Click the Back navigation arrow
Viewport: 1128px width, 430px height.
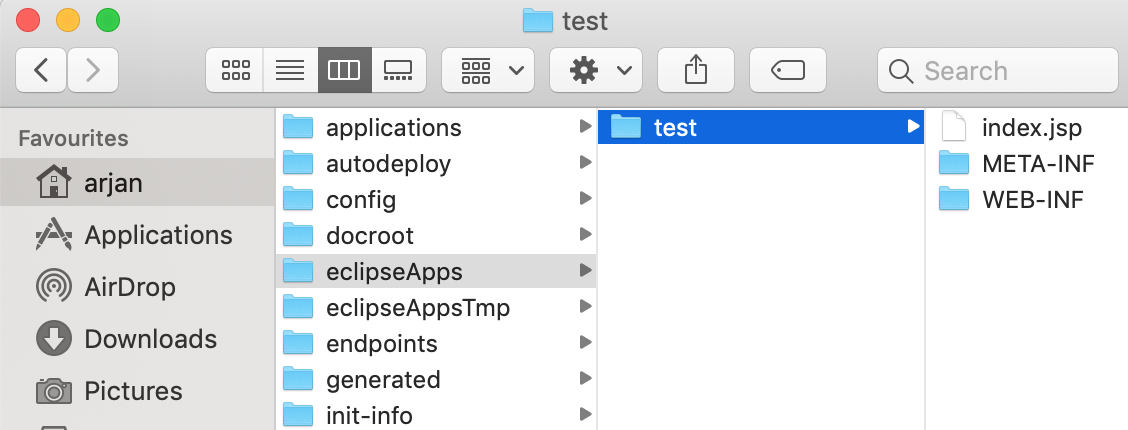pyautogui.click(x=42, y=70)
